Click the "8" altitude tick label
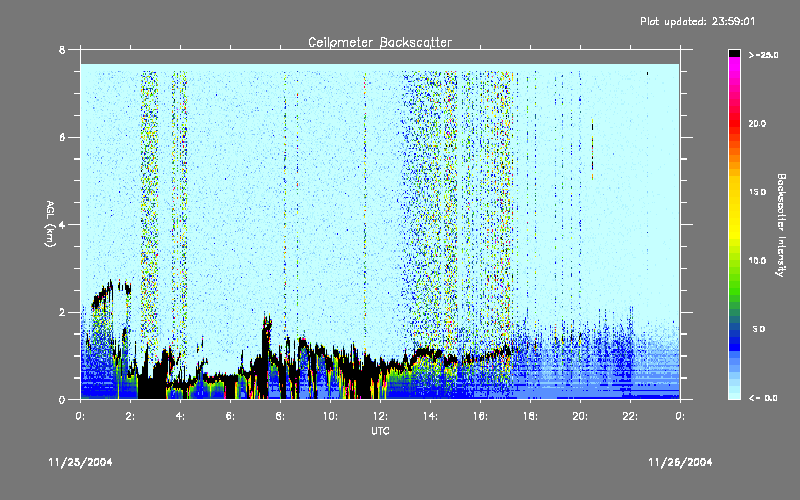 62,50
